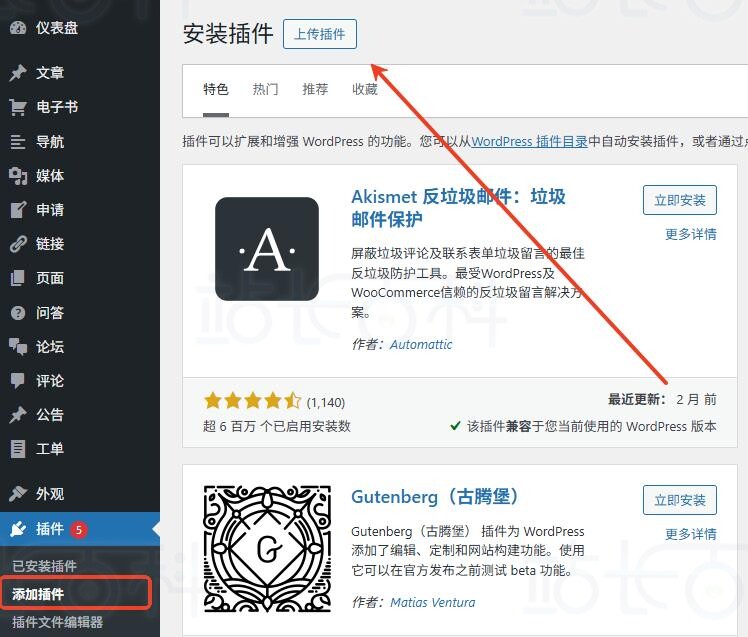Go to 已安装插件 submenu
748x637 pixels.
click(44, 566)
